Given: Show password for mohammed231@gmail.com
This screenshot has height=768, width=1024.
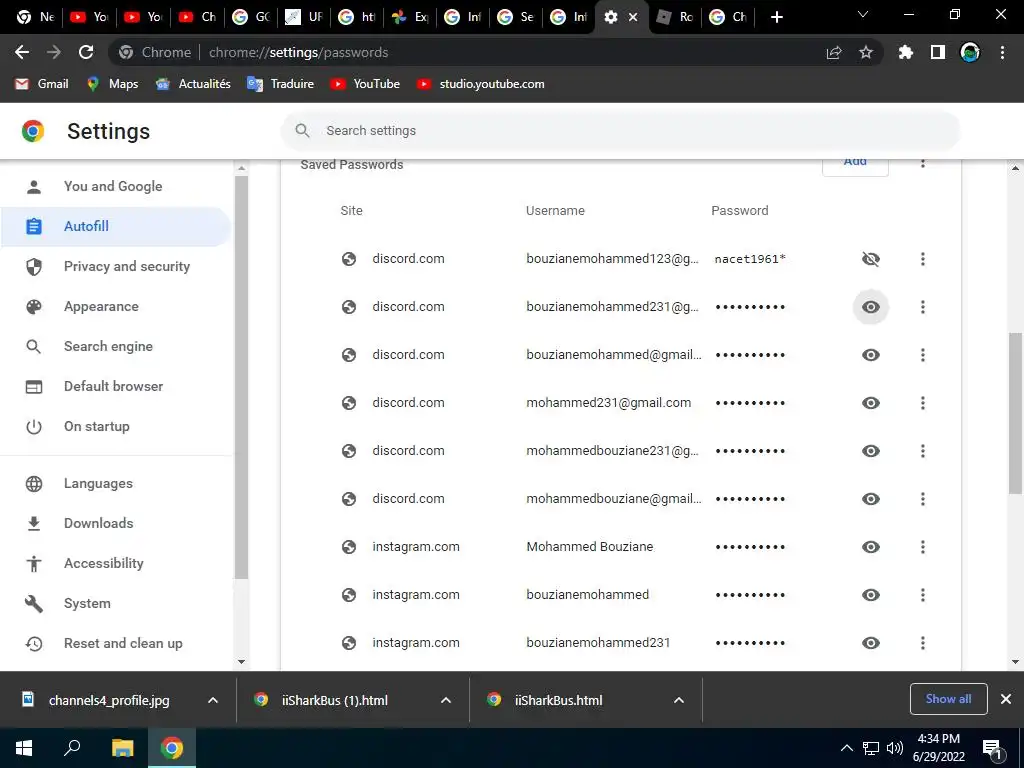Looking at the screenshot, I should click(x=871, y=403).
